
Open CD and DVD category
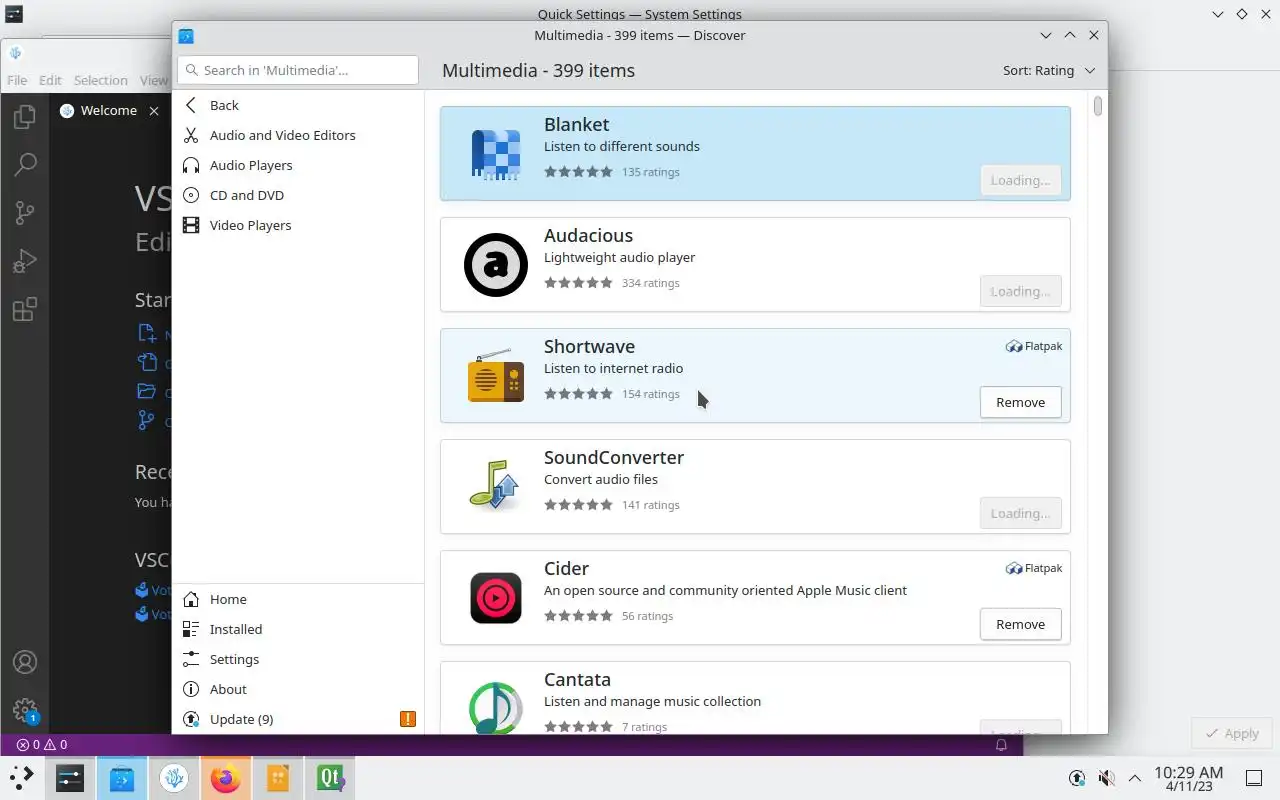click(298, 195)
